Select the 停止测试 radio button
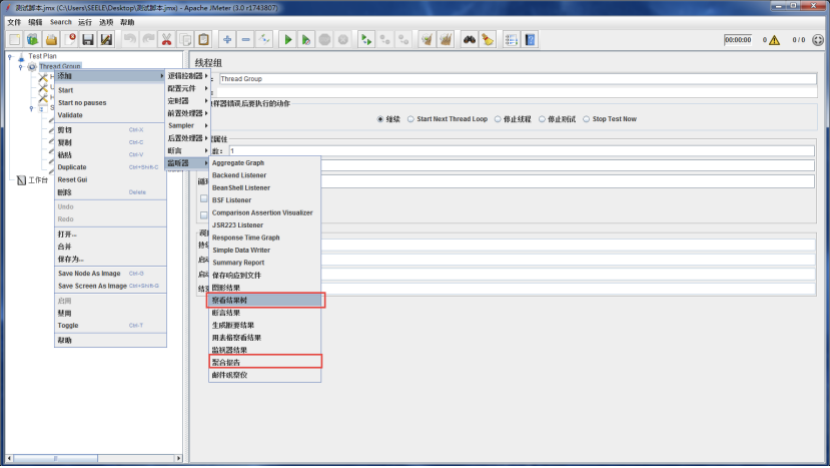 [542, 119]
